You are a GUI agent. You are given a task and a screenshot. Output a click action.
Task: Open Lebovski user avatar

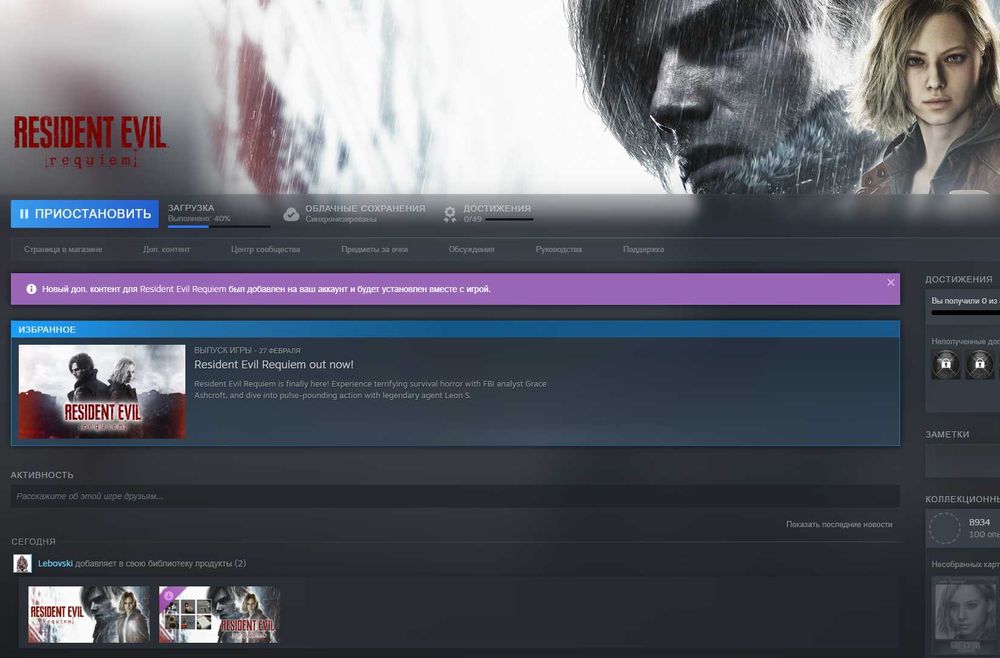(22, 564)
